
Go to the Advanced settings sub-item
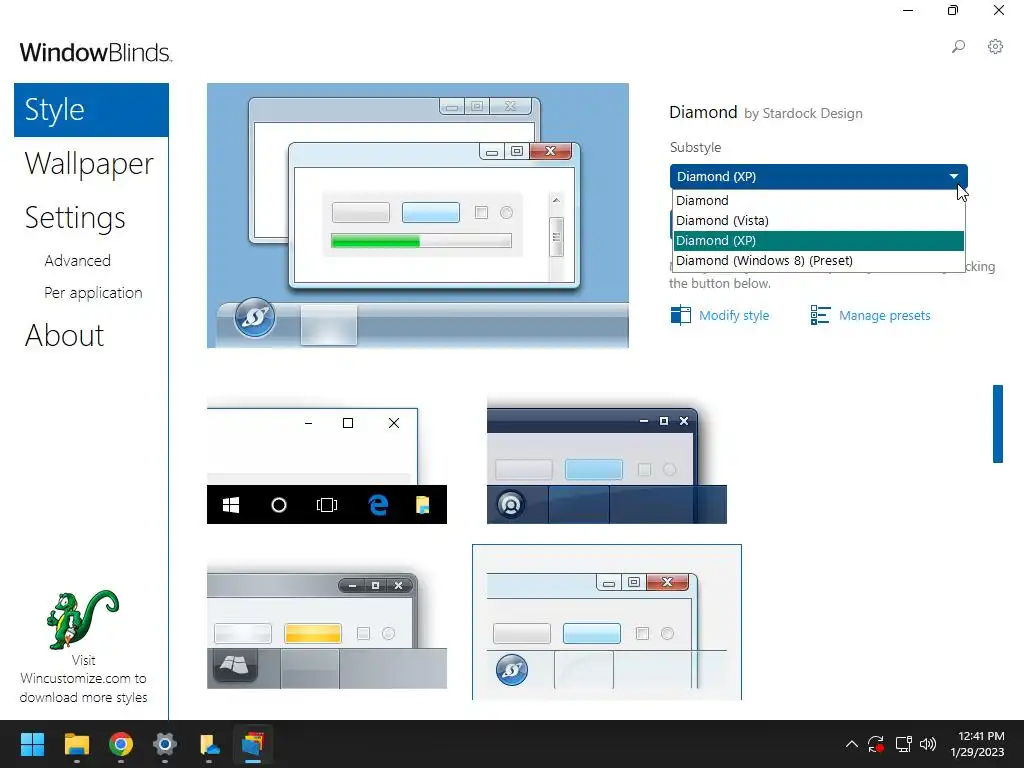click(x=78, y=261)
